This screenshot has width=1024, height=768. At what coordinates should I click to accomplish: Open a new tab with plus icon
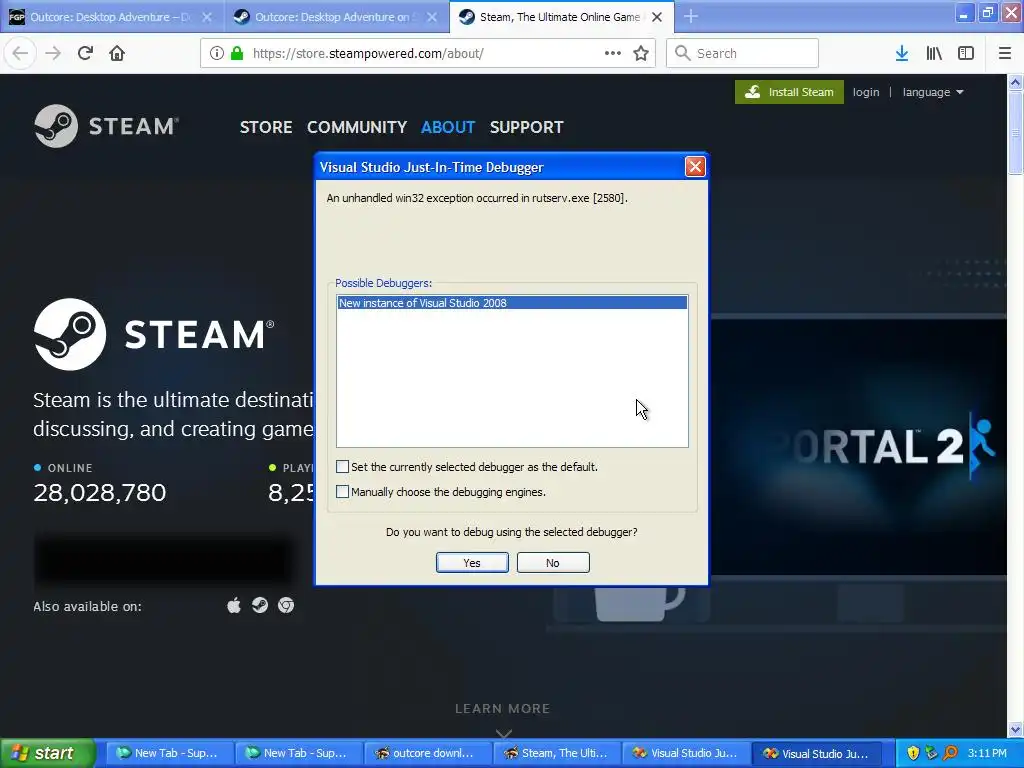point(690,17)
